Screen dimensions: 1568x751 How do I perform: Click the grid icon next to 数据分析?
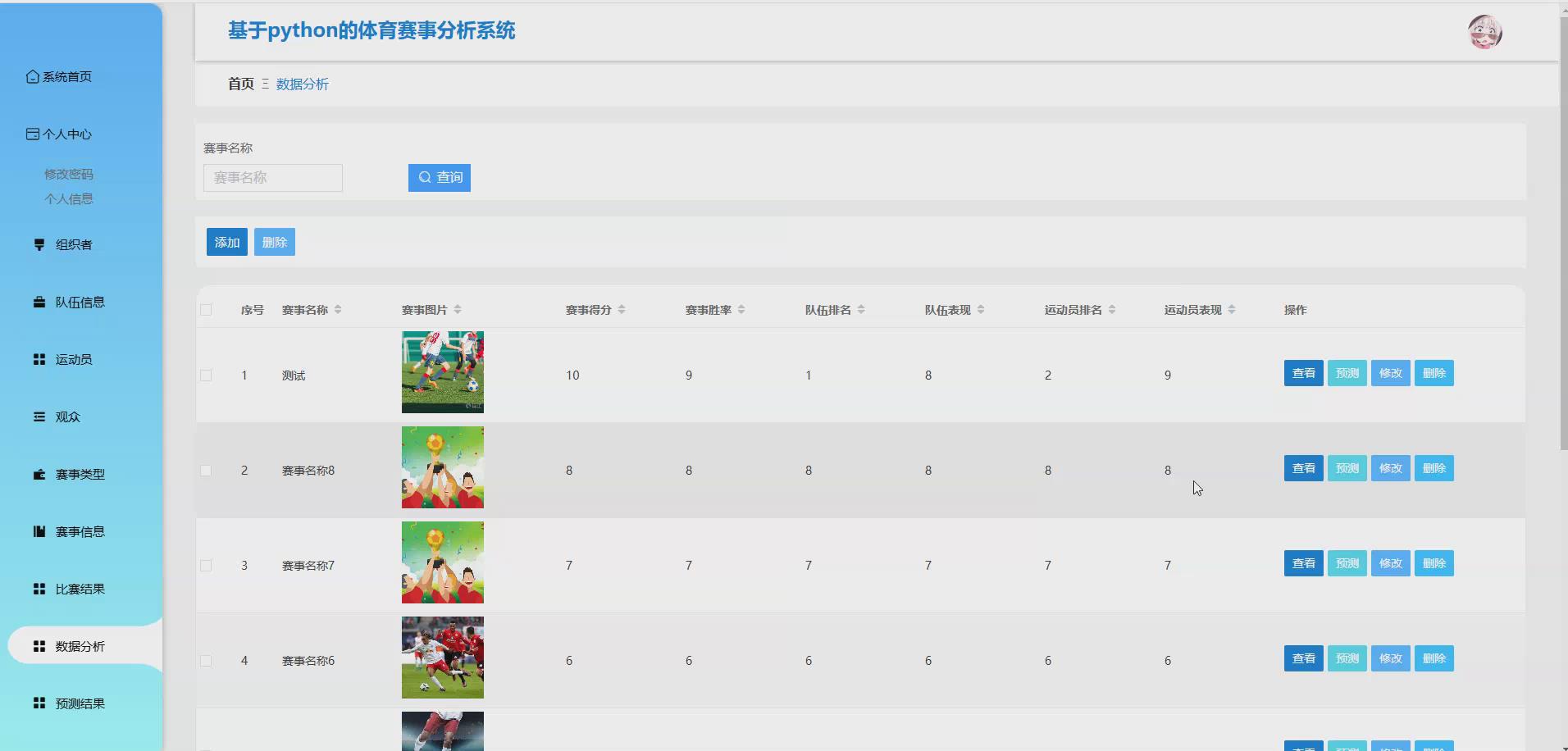(39, 646)
